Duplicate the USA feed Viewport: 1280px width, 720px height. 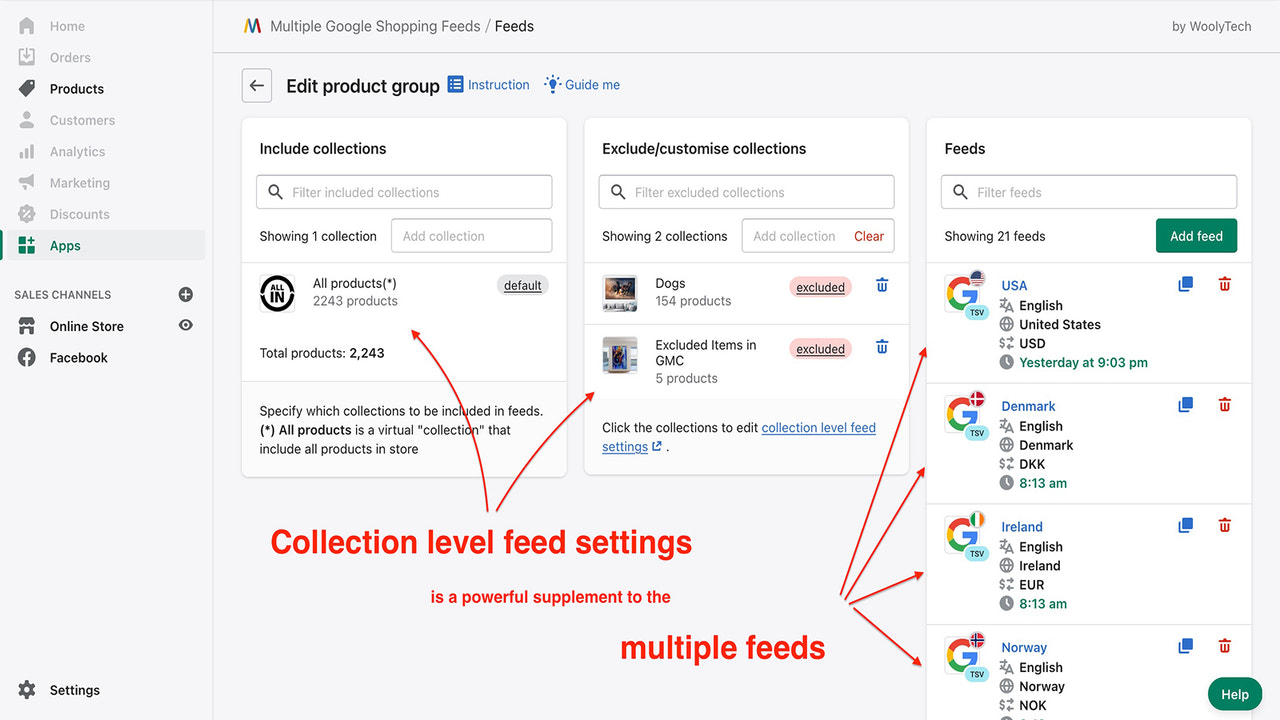[1185, 283]
